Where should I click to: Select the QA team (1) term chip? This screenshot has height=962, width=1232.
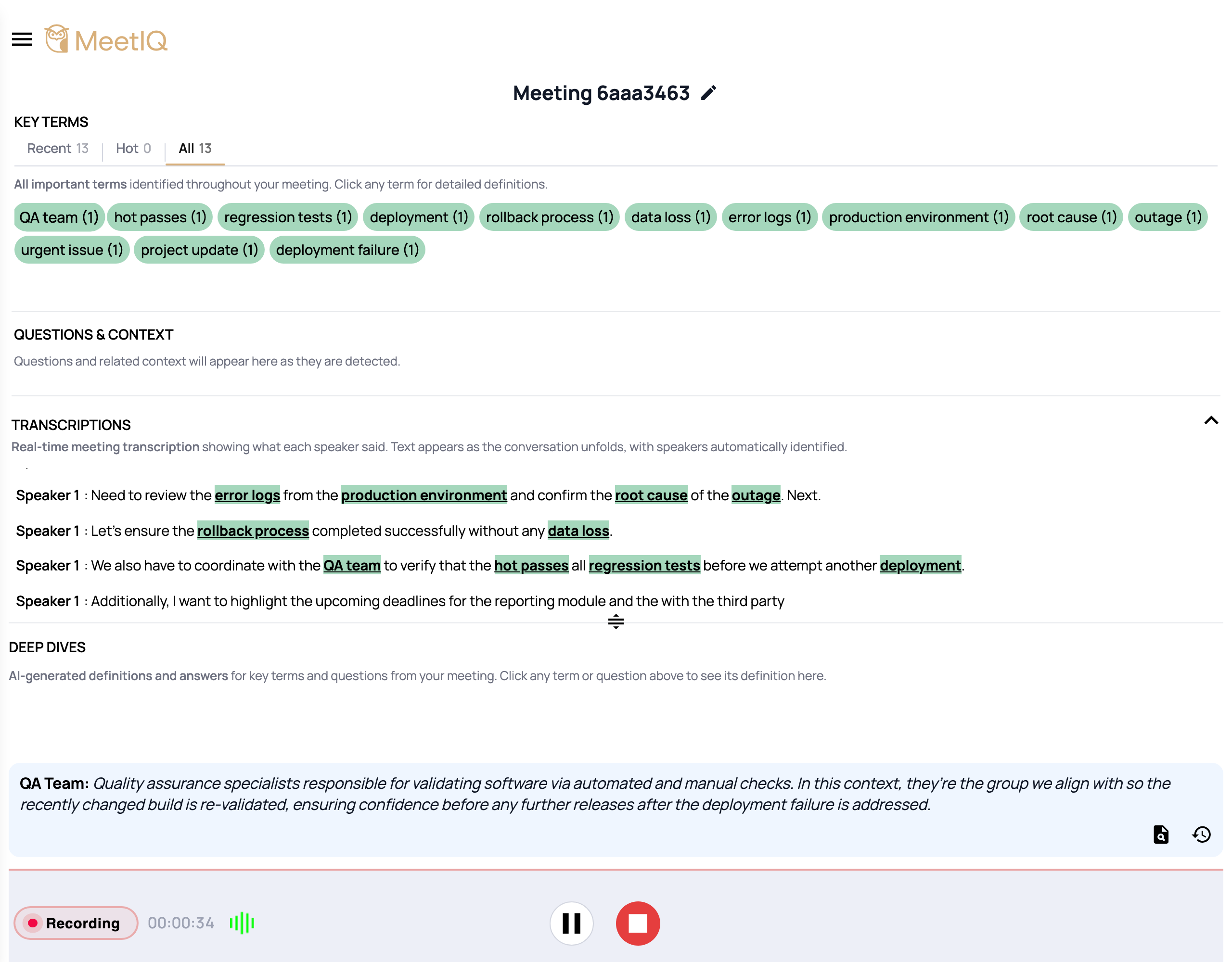(59, 217)
